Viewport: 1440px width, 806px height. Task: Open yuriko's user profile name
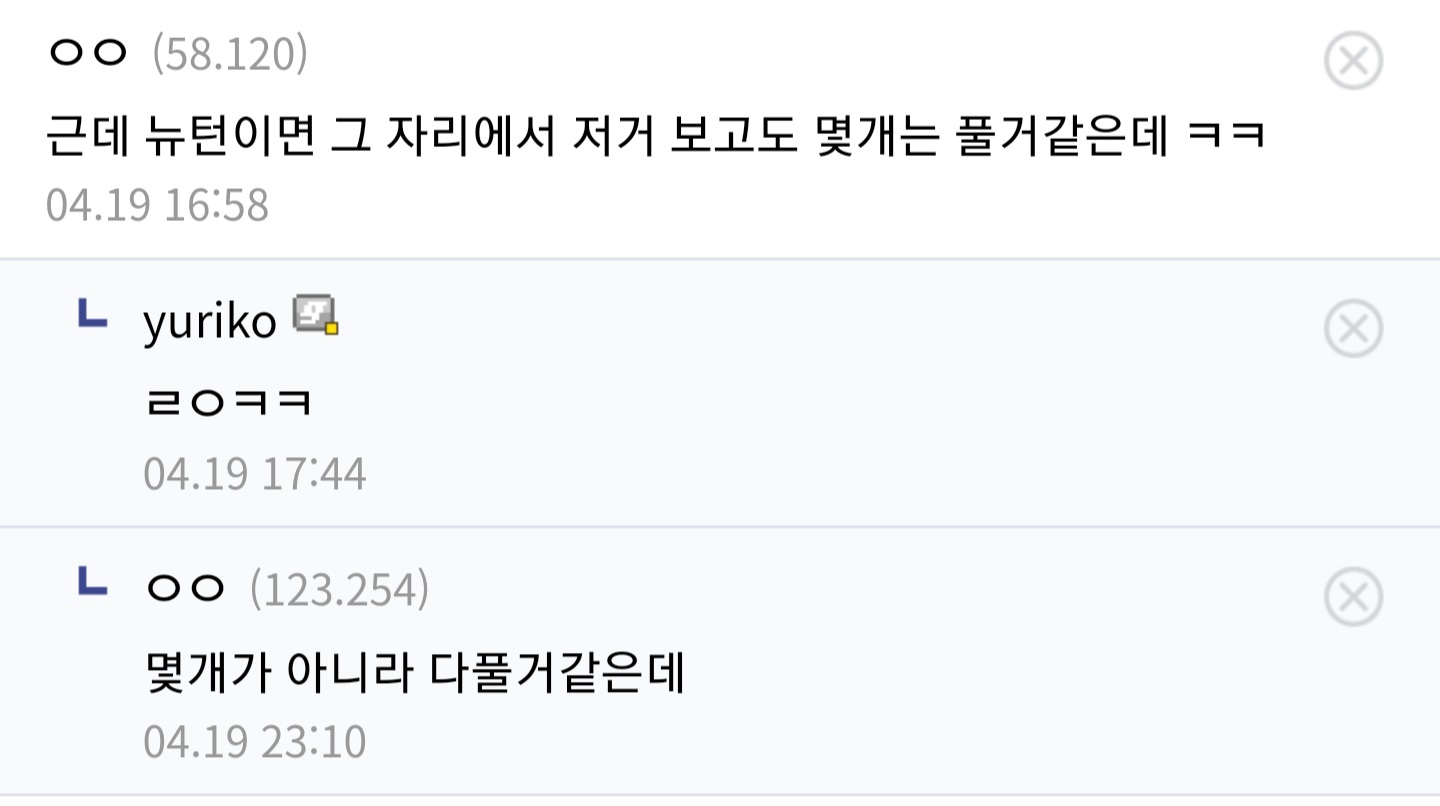coord(209,322)
